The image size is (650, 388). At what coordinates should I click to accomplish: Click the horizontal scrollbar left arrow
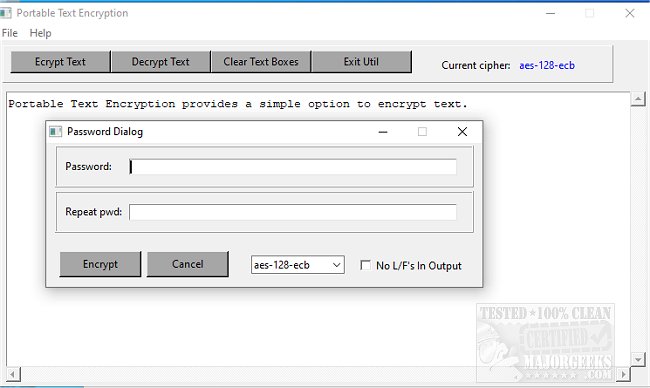pyautogui.click(x=13, y=374)
